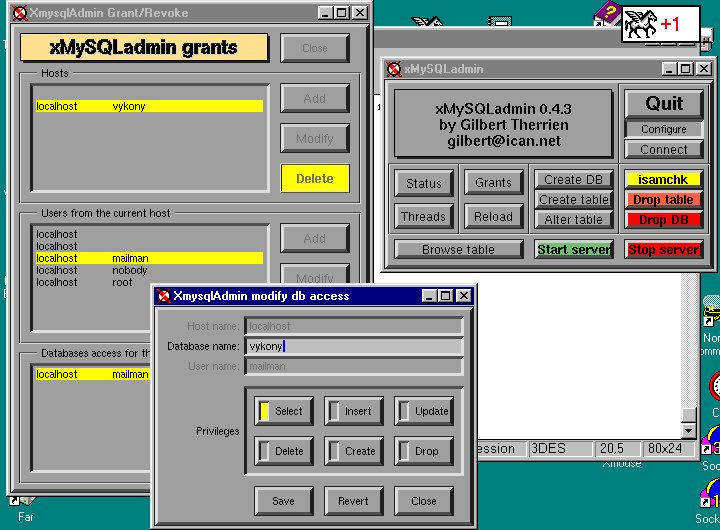Open the Grants window
This screenshot has width=720, height=530.
pos(494,183)
